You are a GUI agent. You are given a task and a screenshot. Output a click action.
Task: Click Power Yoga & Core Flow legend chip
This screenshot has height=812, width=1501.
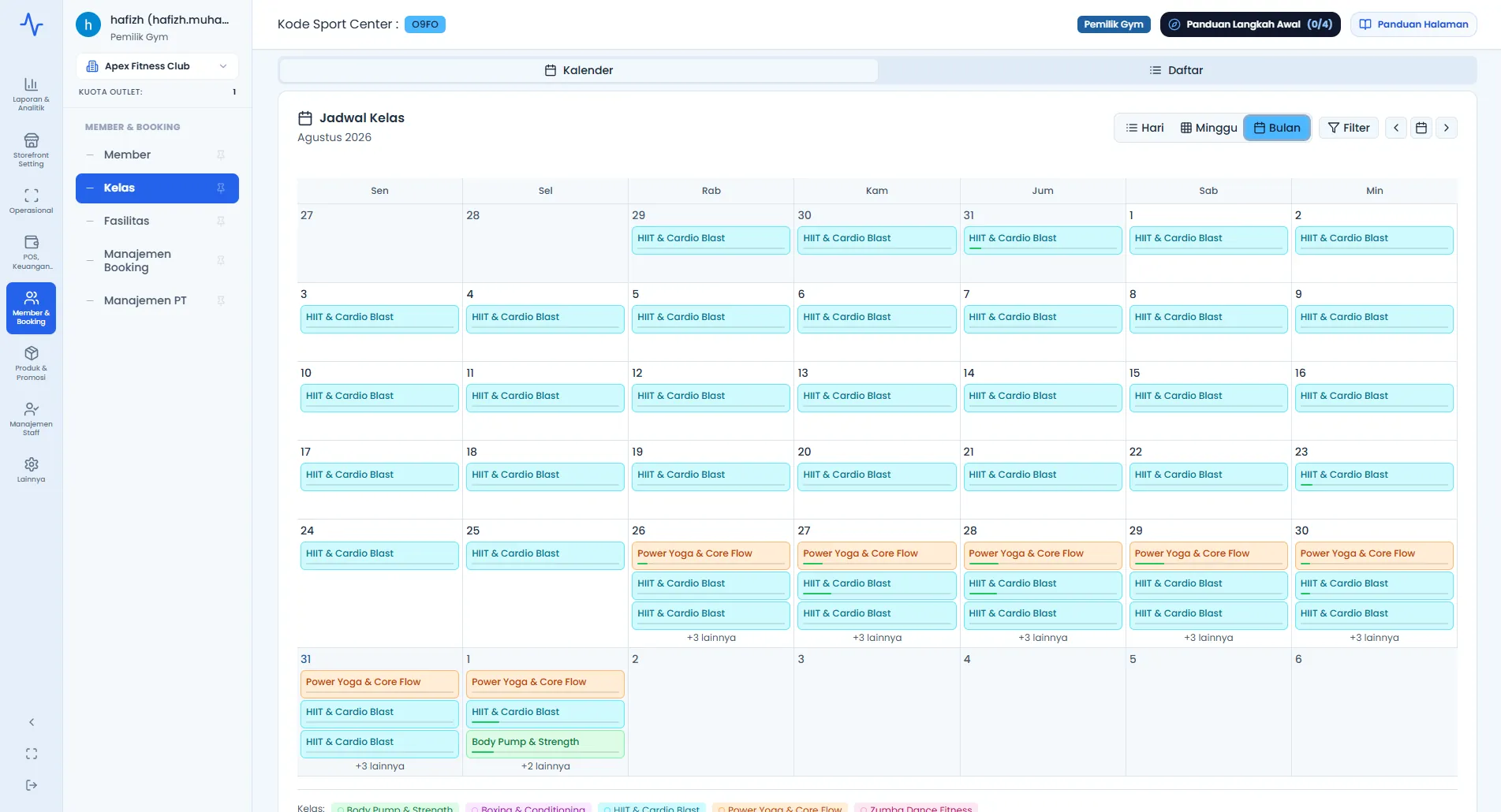(780, 808)
